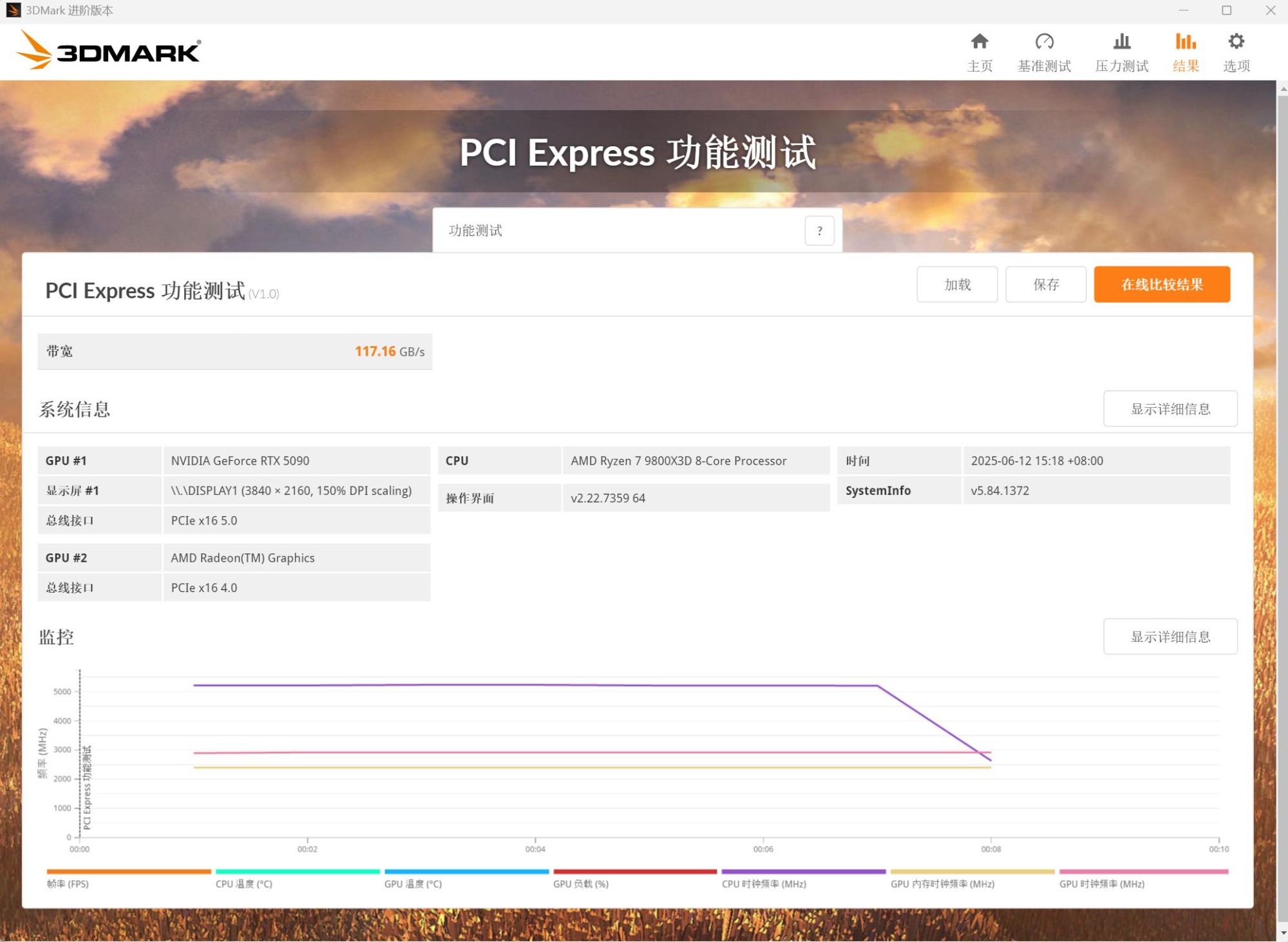Click the 加载 load button

(x=957, y=284)
